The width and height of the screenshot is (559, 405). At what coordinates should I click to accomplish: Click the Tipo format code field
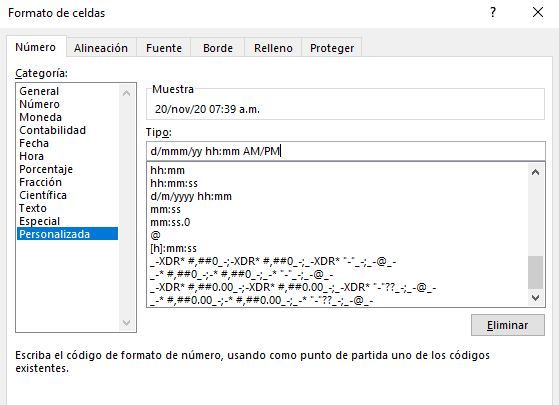(x=345, y=151)
